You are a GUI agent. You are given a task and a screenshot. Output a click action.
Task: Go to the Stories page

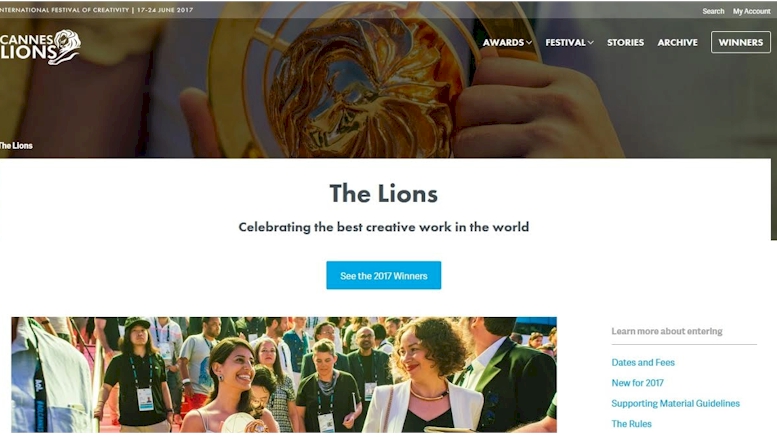pos(625,43)
